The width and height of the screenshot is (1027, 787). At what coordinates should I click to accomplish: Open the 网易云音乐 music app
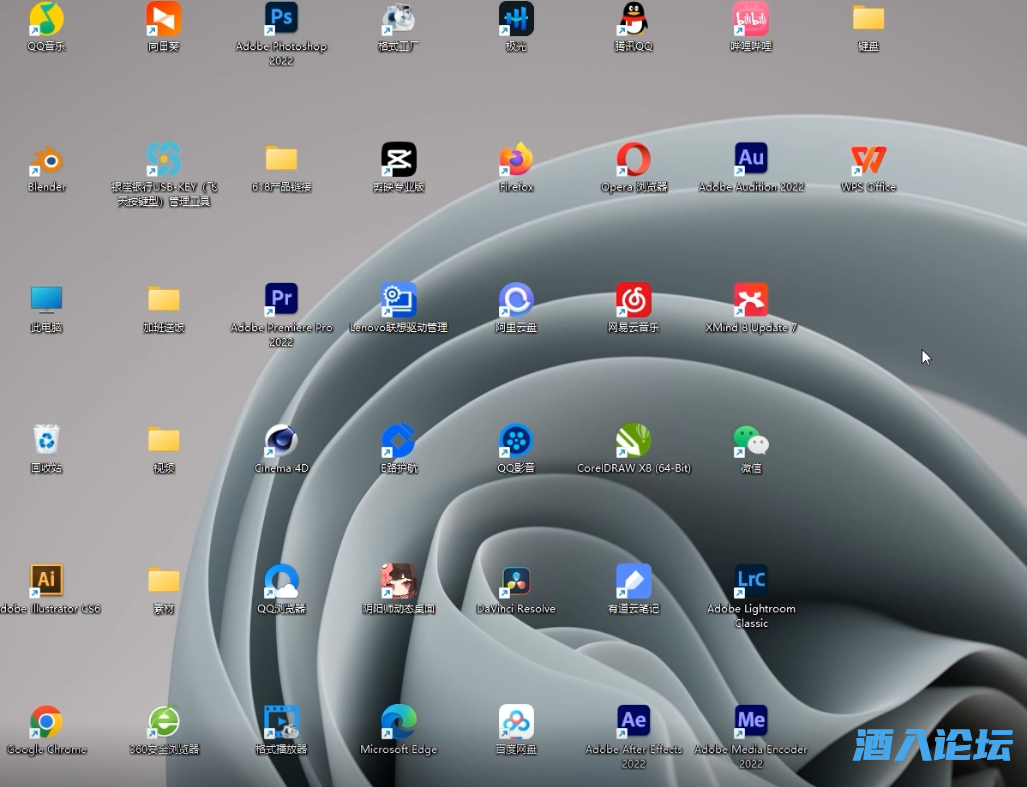point(633,298)
